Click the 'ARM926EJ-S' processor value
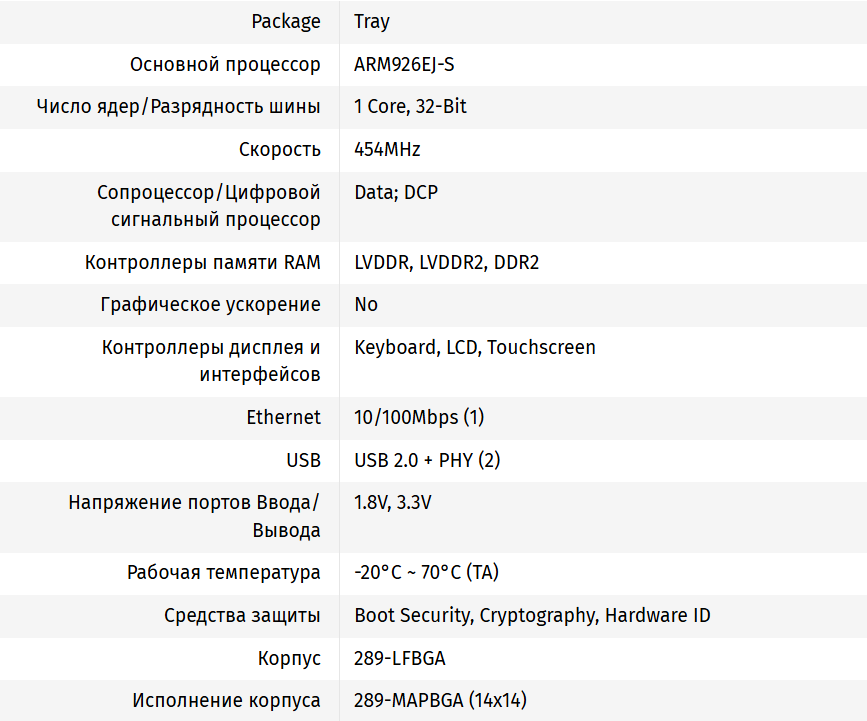867x721 pixels. (x=404, y=64)
